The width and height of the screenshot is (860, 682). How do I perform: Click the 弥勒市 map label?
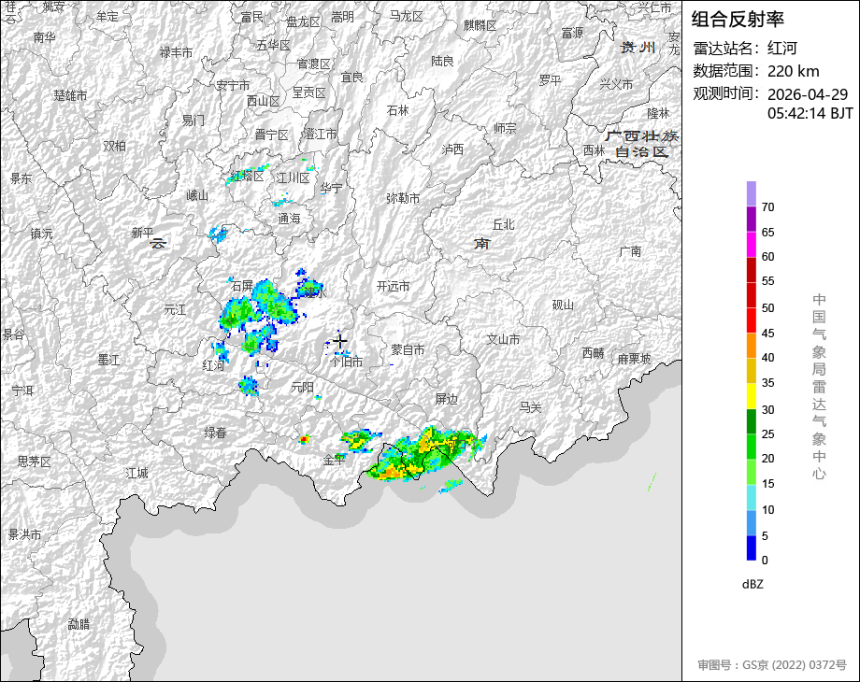pos(403,198)
